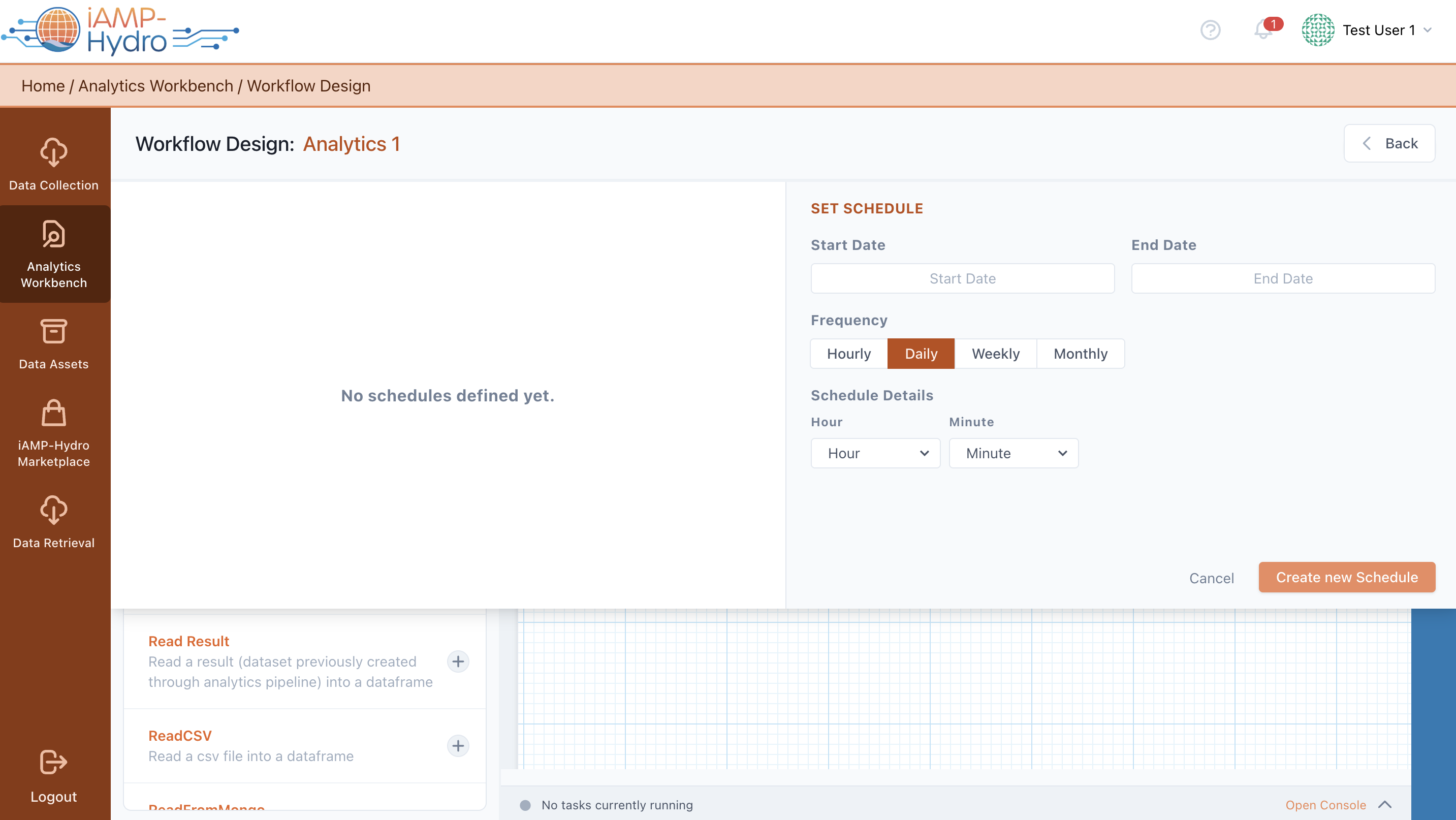The height and width of the screenshot is (820, 1456).
Task: Click the Data Retrieval cloud icon
Action: 54,510
